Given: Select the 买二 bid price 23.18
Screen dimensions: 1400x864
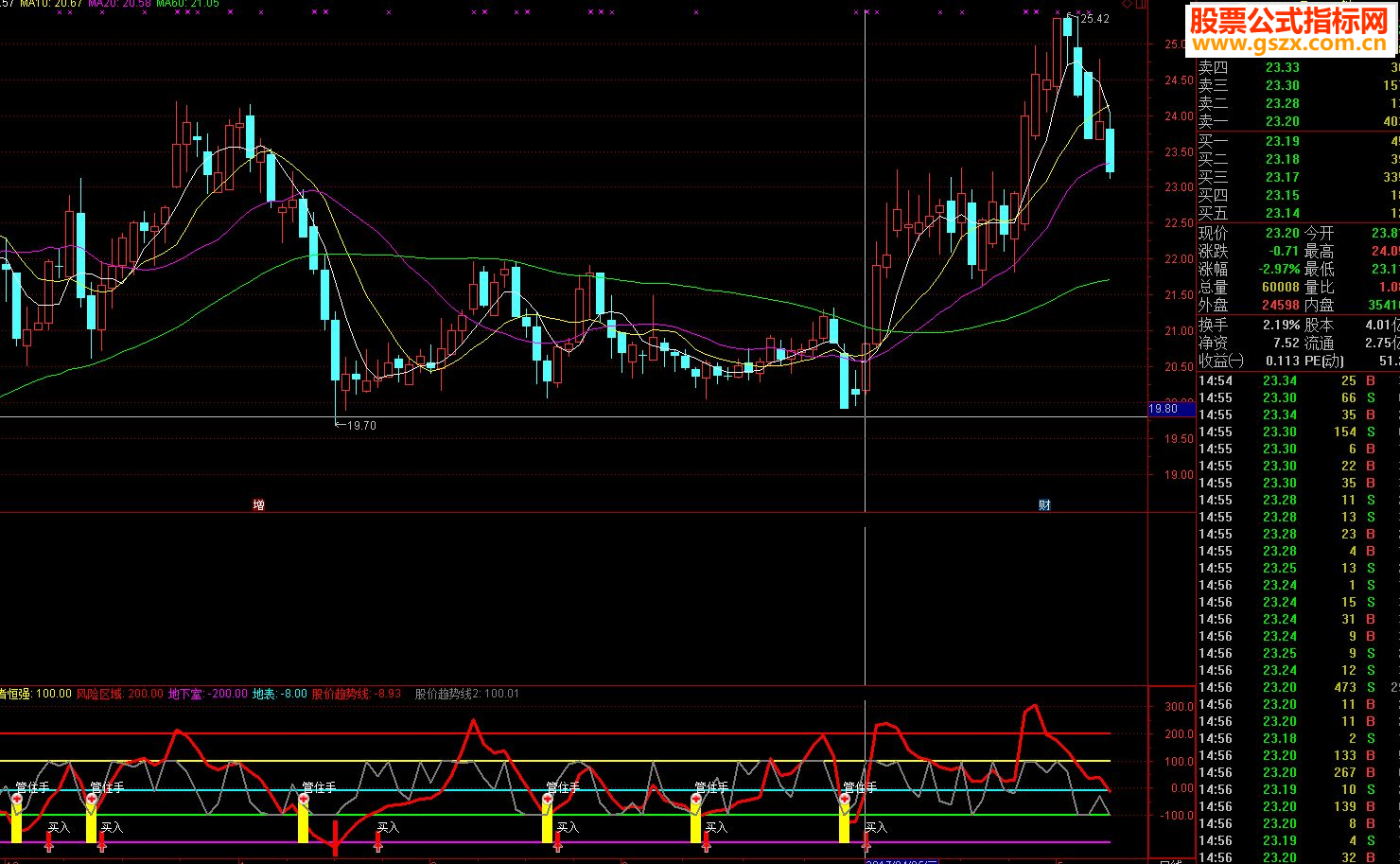Looking at the screenshot, I should click(1283, 159).
